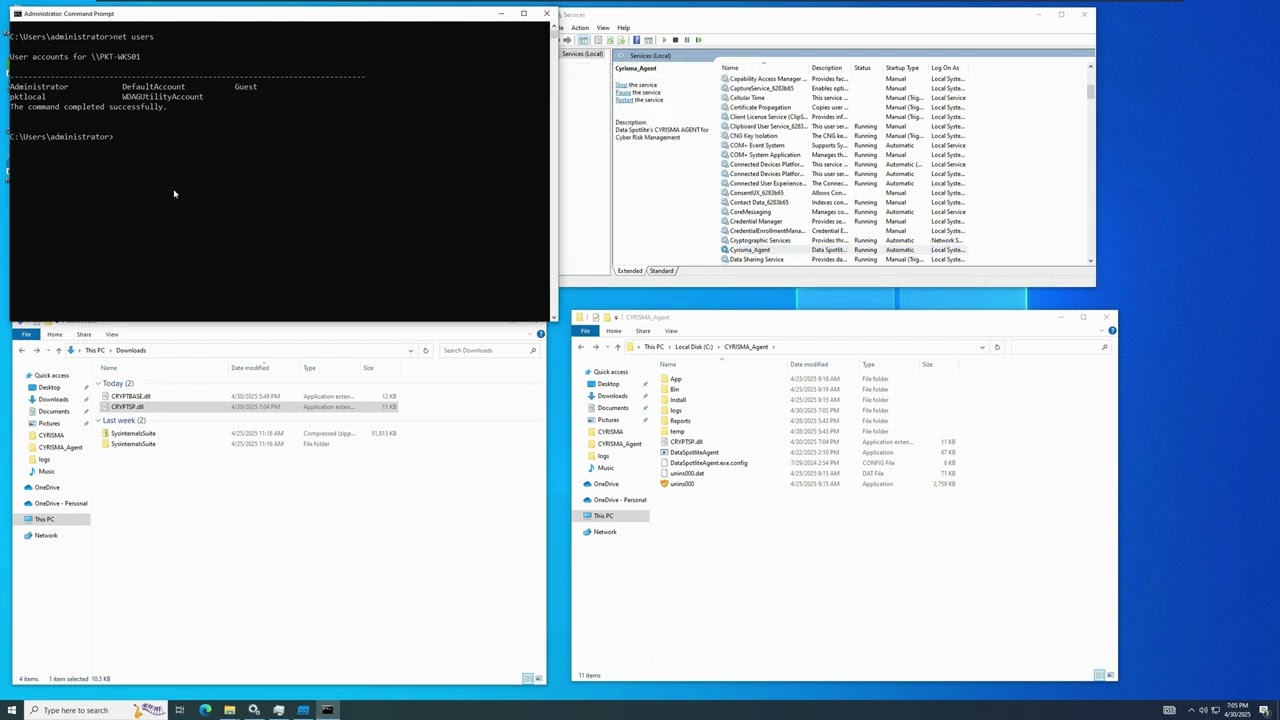Click Back arrow in CYRISMA_Agent Explorer window
The height and width of the screenshot is (720, 1280).
click(581, 347)
